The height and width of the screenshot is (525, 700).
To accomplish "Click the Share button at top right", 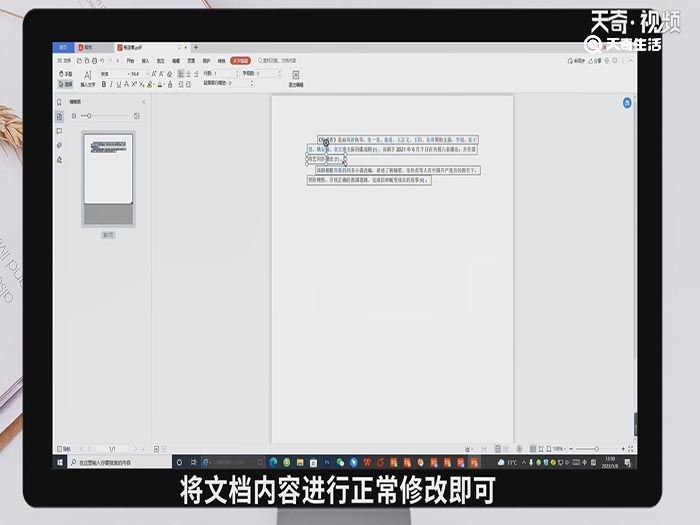I will (595, 61).
